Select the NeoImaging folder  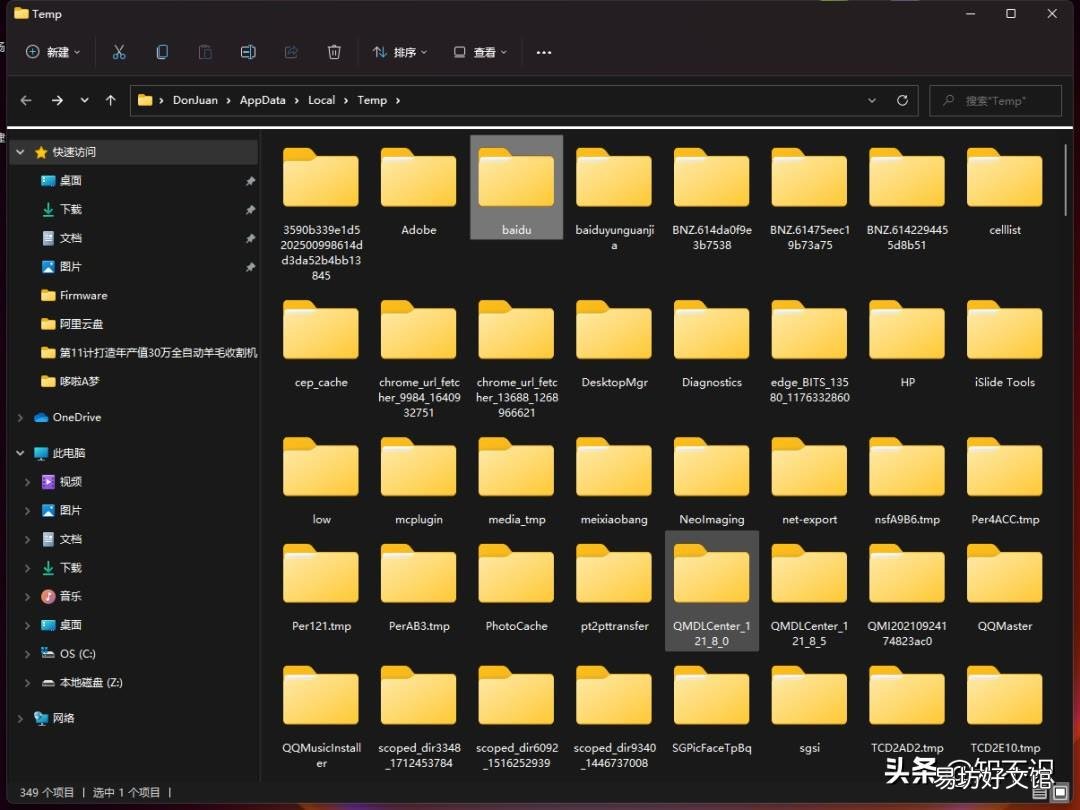point(712,481)
